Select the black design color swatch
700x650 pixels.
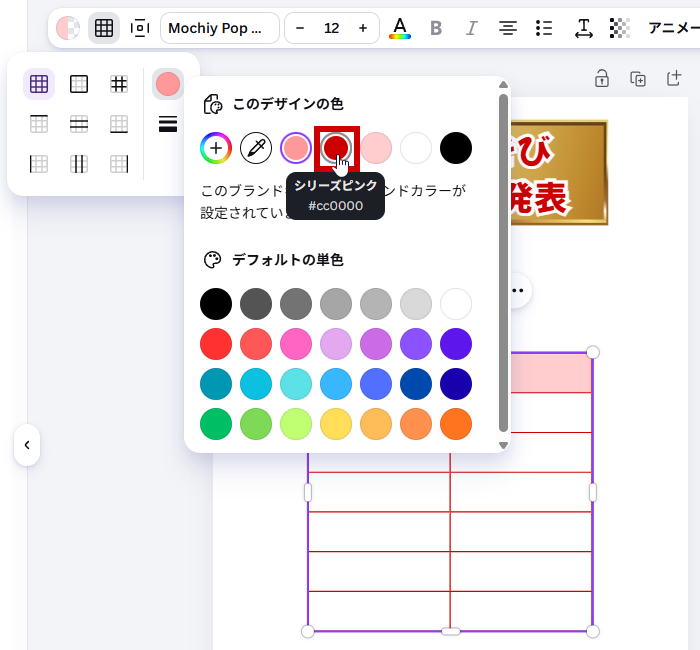[x=456, y=148]
